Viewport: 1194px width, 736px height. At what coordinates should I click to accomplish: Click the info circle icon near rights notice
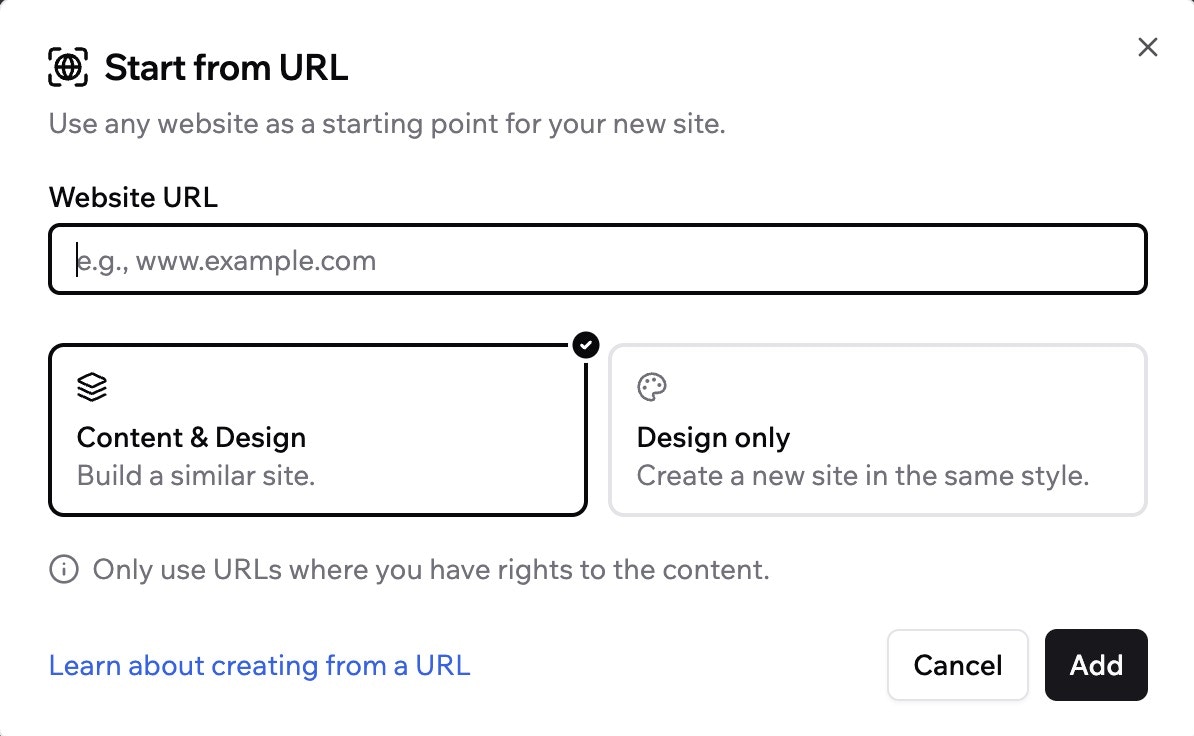point(63,569)
